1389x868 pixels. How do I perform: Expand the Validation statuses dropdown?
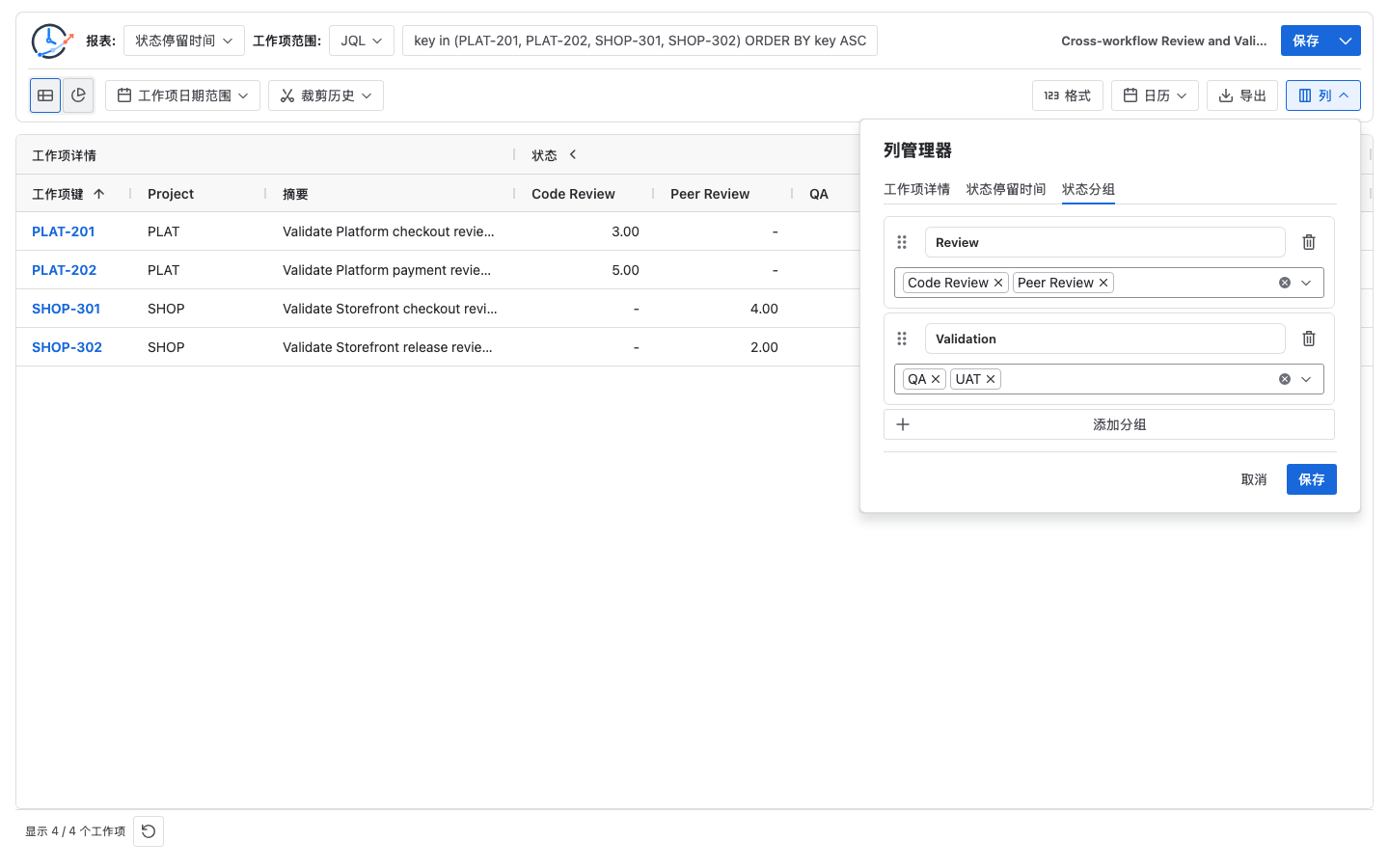pyautogui.click(x=1306, y=379)
